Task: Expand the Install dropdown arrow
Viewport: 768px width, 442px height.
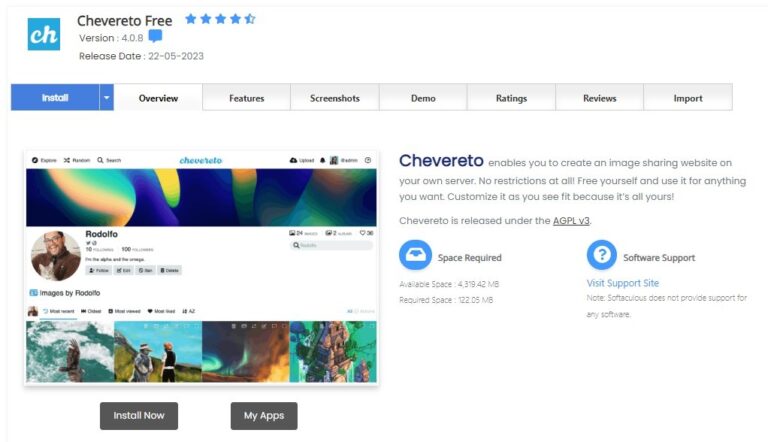Action: point(107,98)
